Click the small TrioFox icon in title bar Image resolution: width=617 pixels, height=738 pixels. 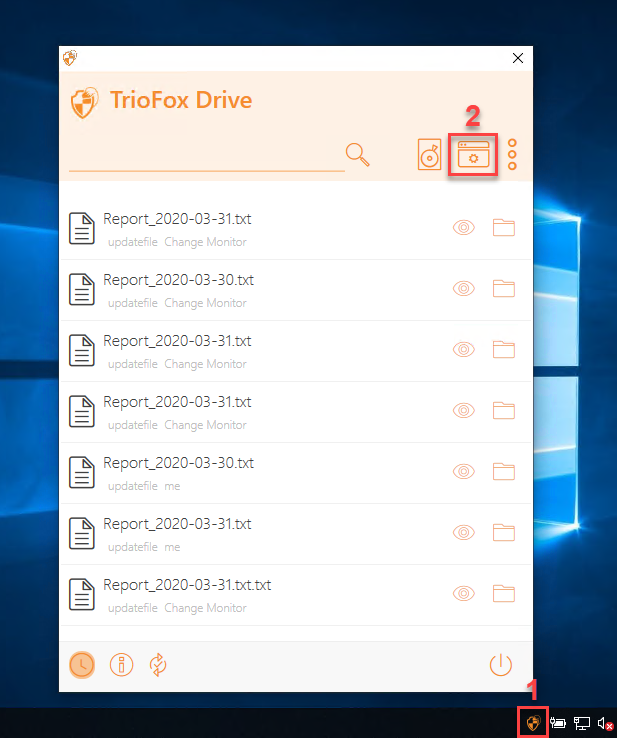click(70, 58)
